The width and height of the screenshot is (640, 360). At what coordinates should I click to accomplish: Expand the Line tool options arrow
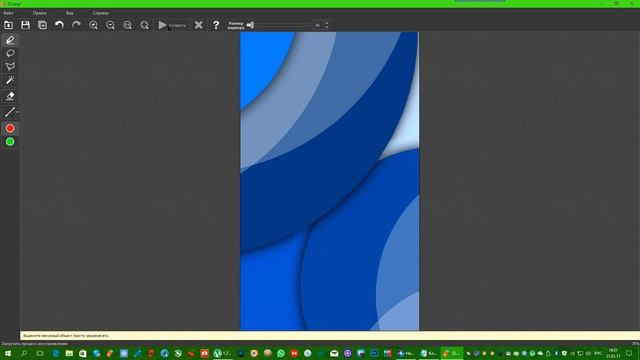point(17,112)
